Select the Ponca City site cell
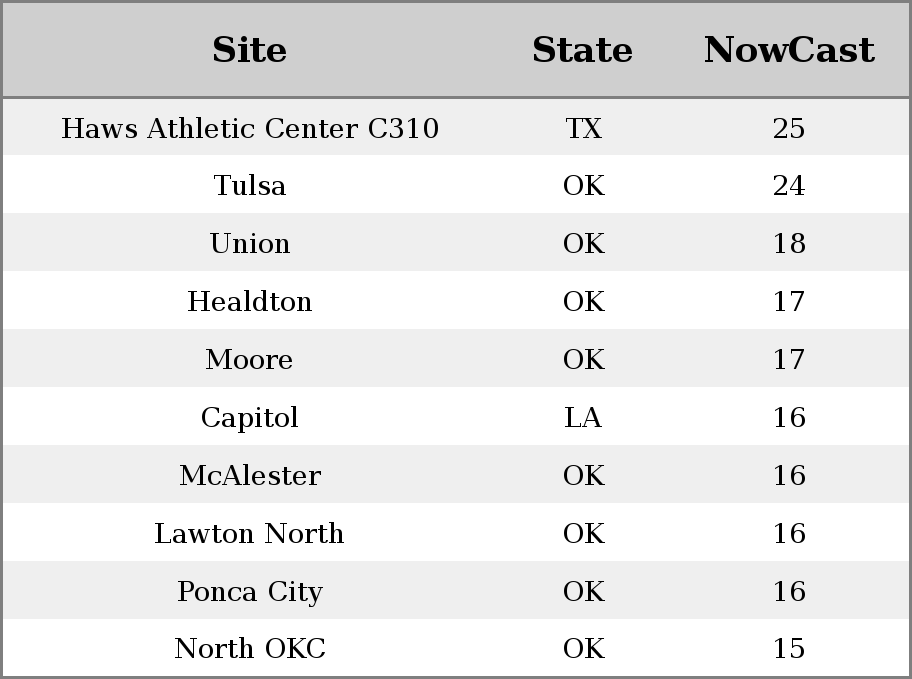 click(250, 592)
